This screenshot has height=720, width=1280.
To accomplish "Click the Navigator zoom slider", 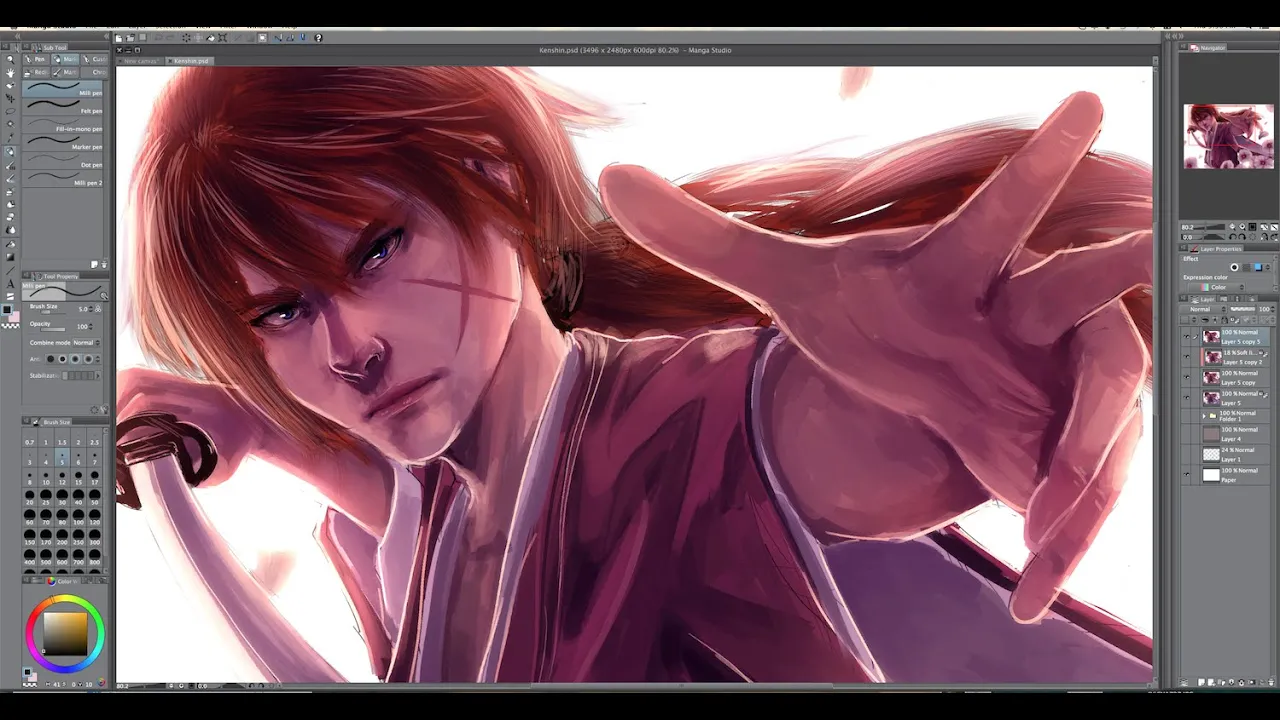I will coord(1208,227).
